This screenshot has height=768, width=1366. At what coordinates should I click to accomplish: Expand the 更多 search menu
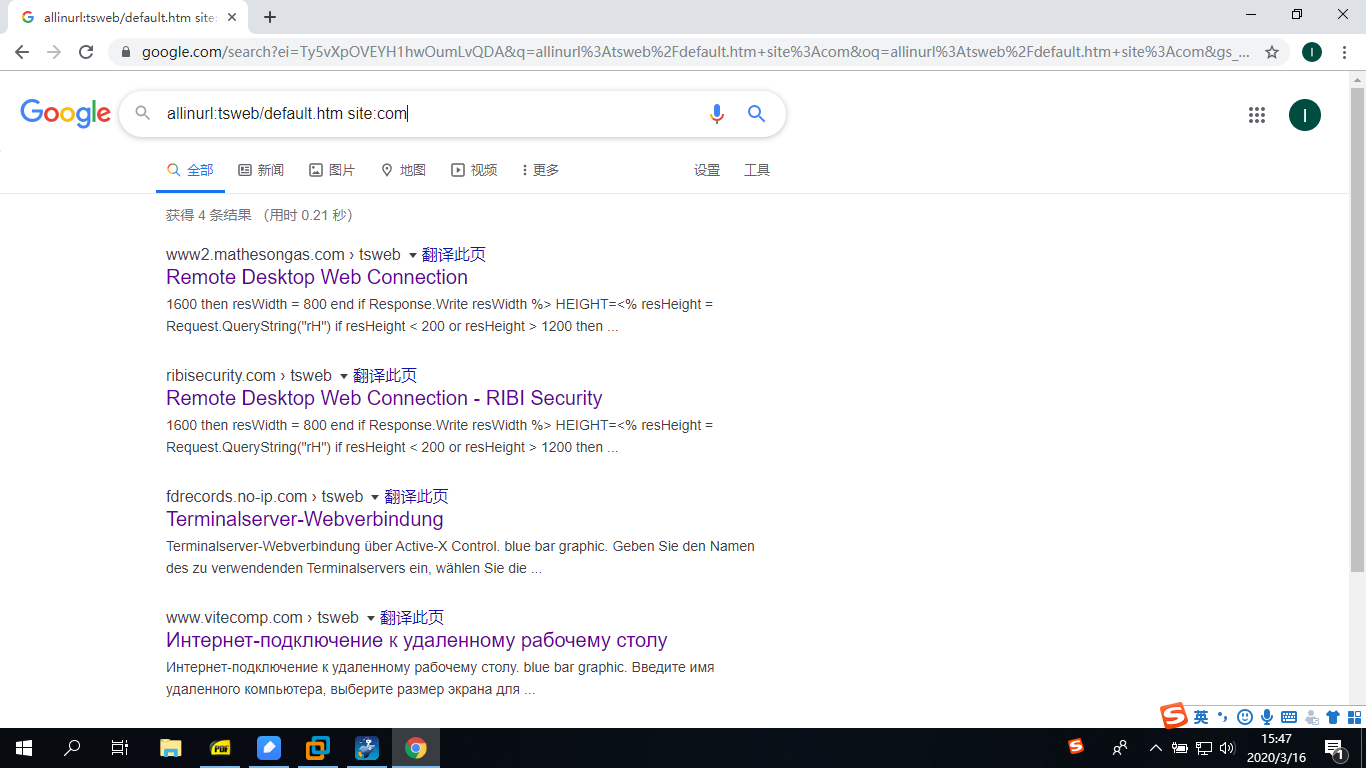click(540, 170)
